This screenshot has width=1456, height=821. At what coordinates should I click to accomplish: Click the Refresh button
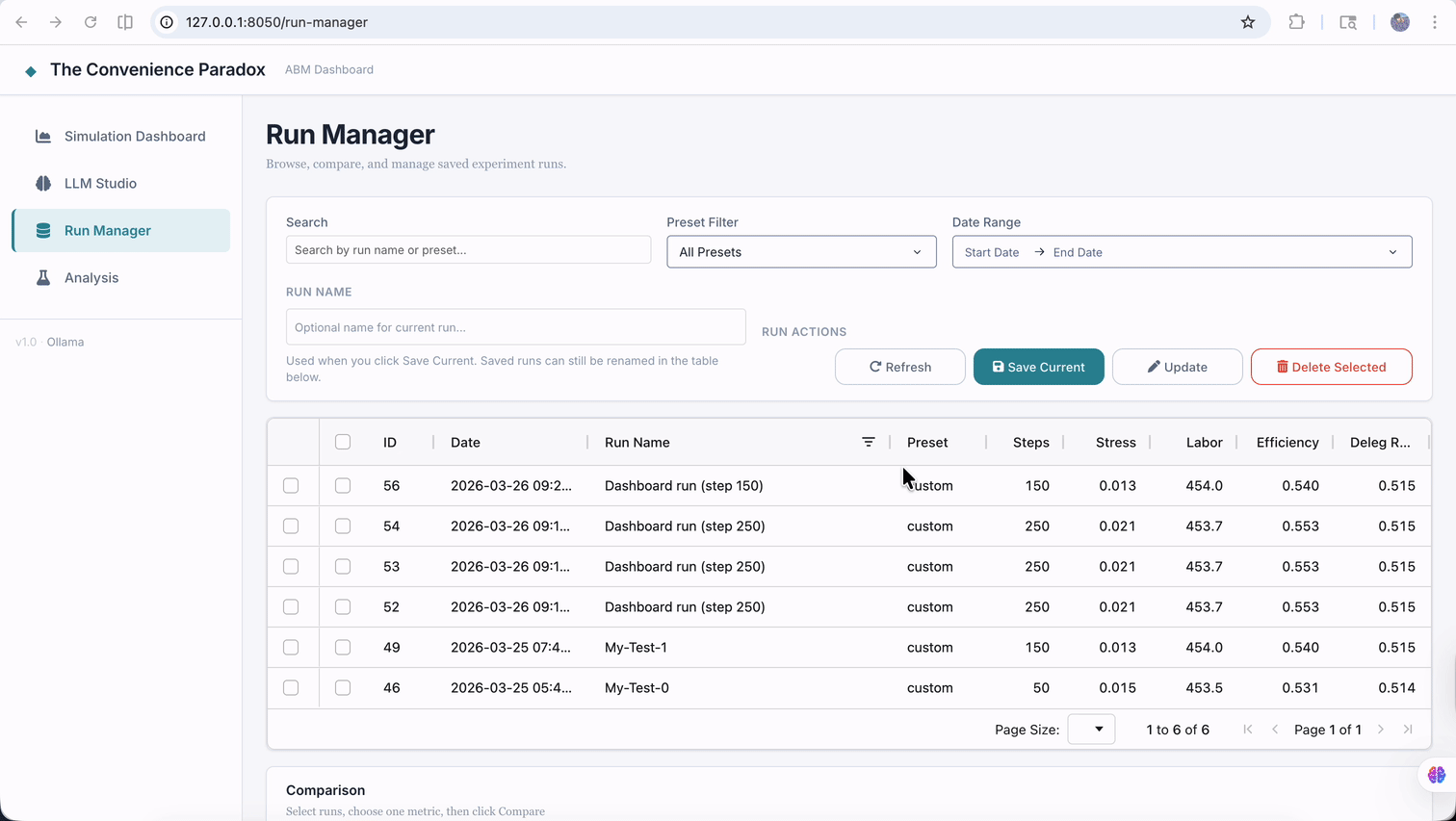900,367
